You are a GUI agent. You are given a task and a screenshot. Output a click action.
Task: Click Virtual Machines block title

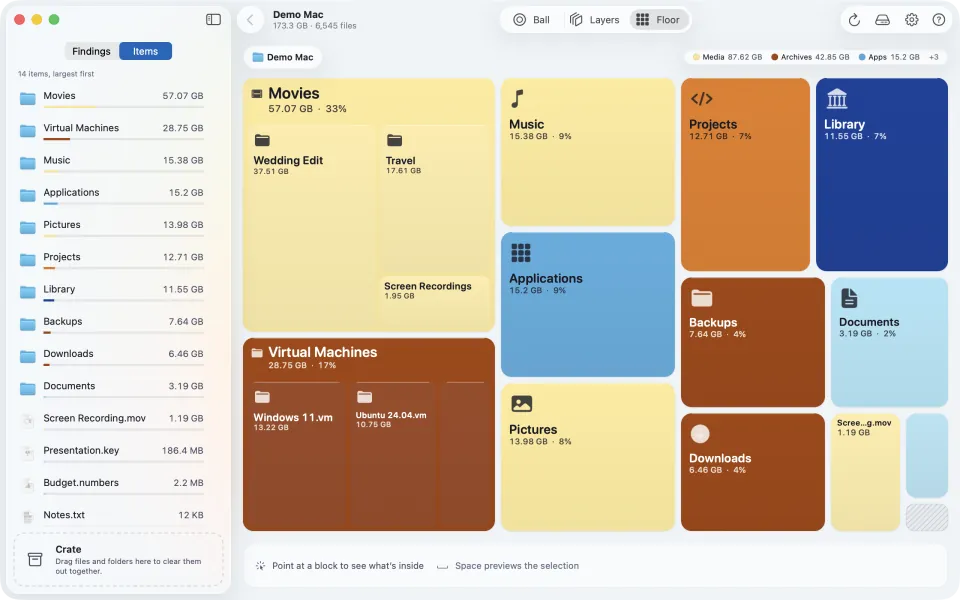click(323, 352)
